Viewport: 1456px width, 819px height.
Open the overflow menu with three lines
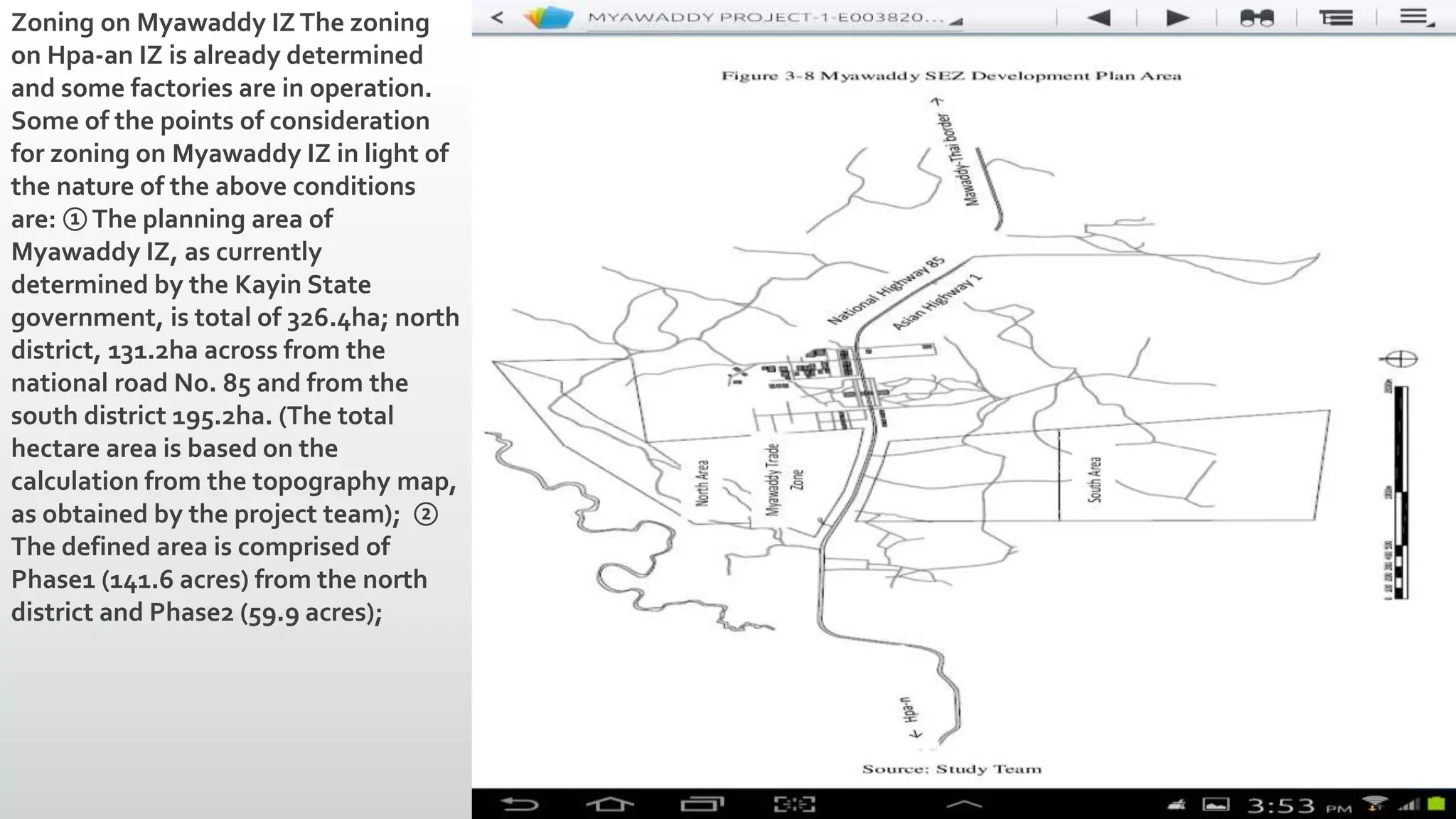1417,17
